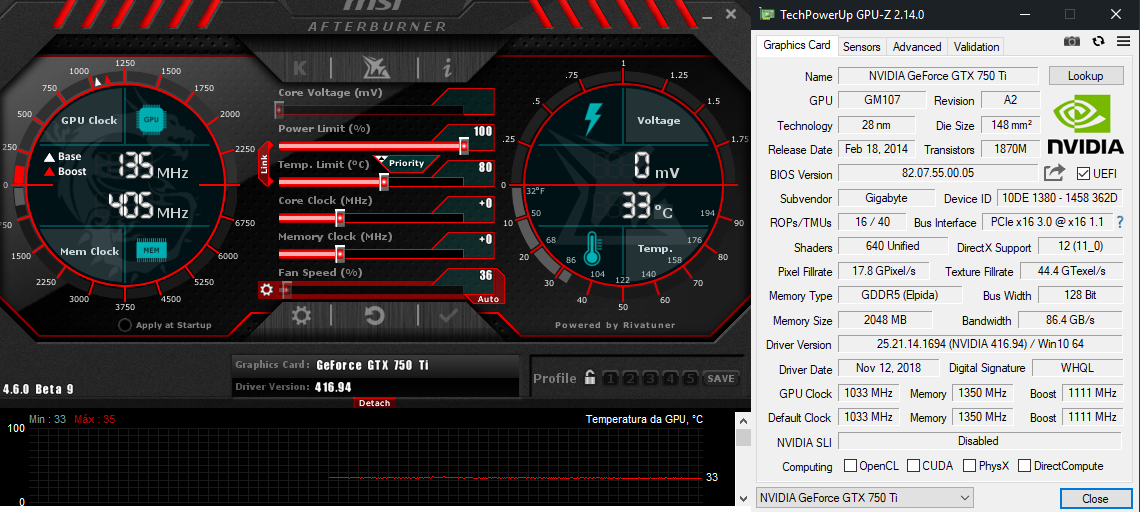Click the graph scrollbar down arrow
This screenshot has height=512, width=1140.
[742, 499]
